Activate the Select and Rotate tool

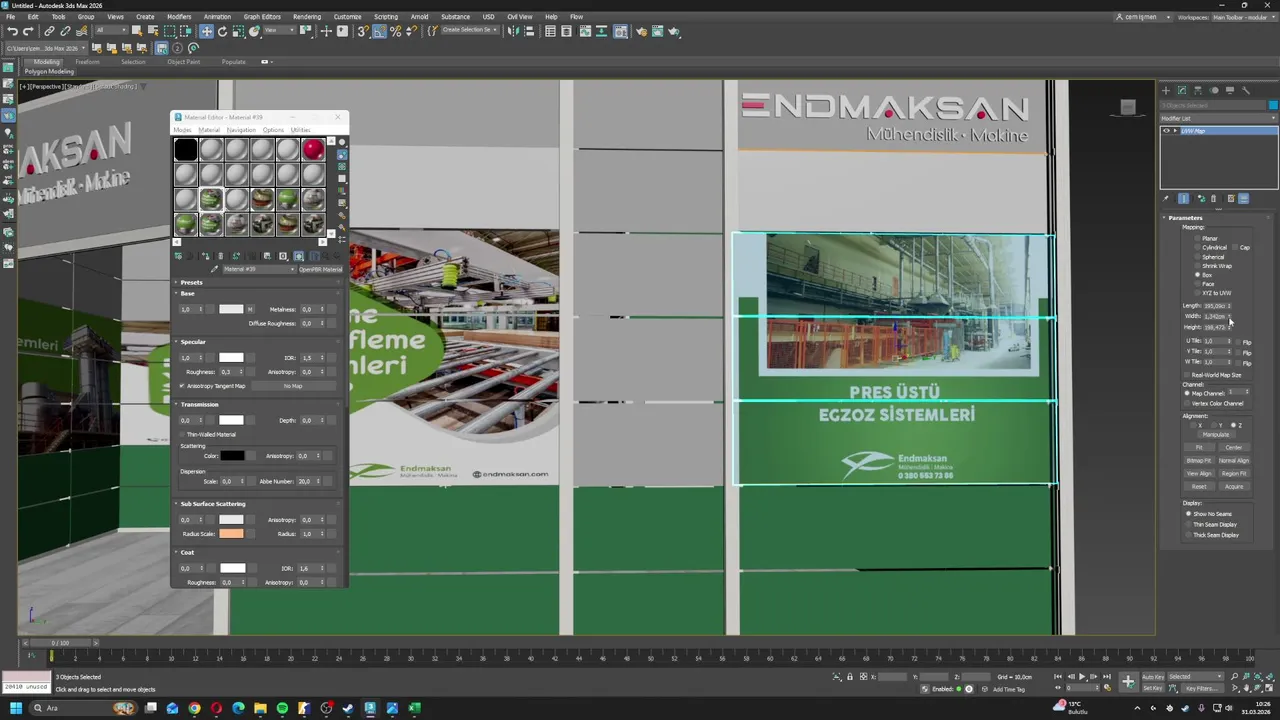[x=222, y=31]
